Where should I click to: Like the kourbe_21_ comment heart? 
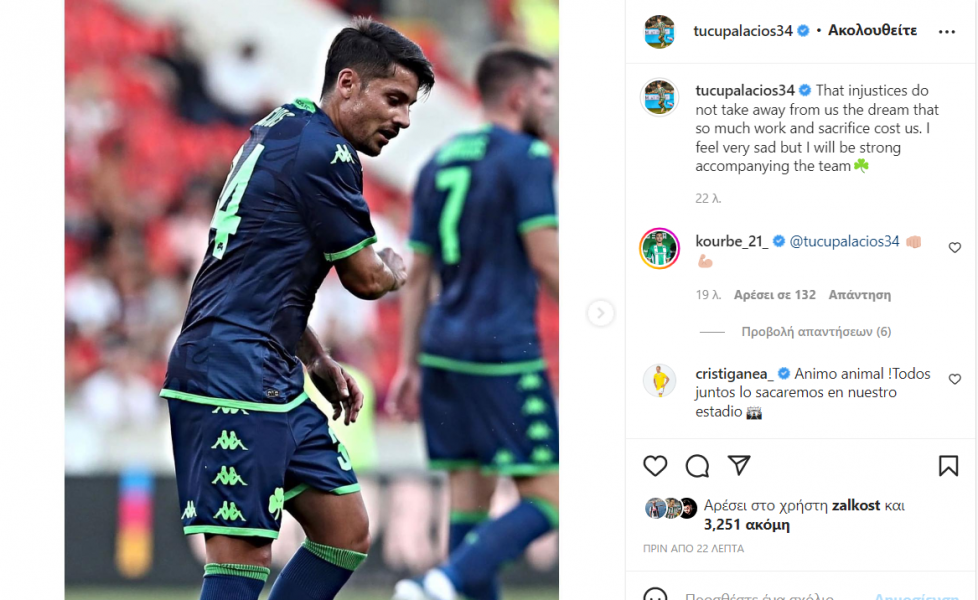point(954,248)
